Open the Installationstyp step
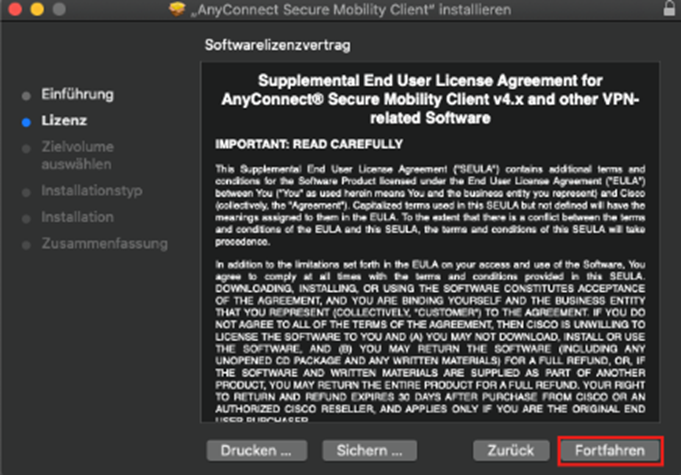This screenshot has width=681, height=475. (91, 190)
